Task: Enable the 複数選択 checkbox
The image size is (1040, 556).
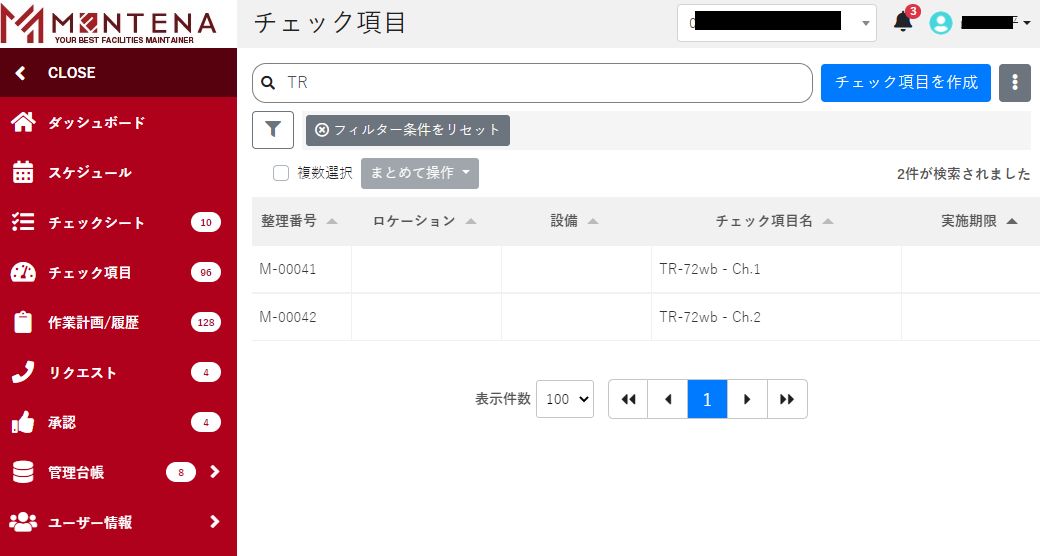Action: tap(281, 173)
